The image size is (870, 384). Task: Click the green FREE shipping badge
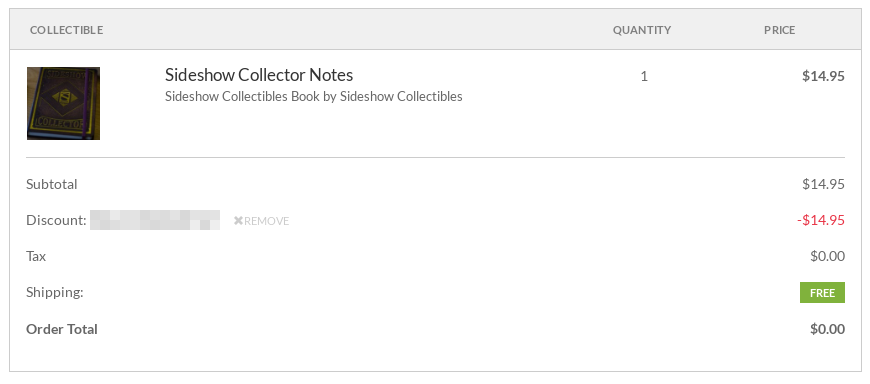tap(822, 292)
